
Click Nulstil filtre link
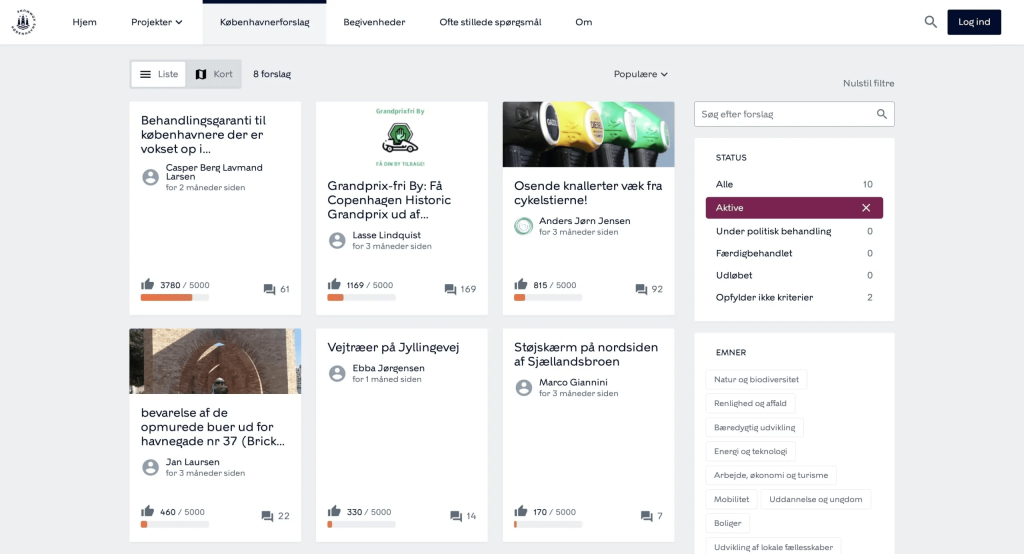tap(868, 83)
